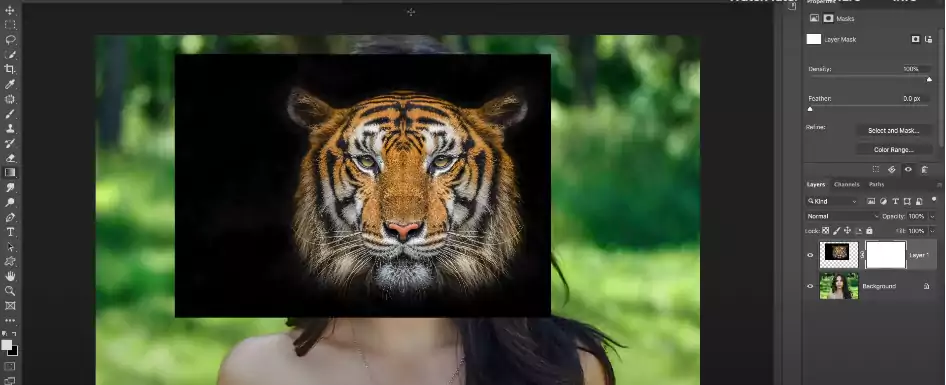Filter layers by smart objects icon
The height and width of the screenshot is (385, 946).
tap(919, 202)
